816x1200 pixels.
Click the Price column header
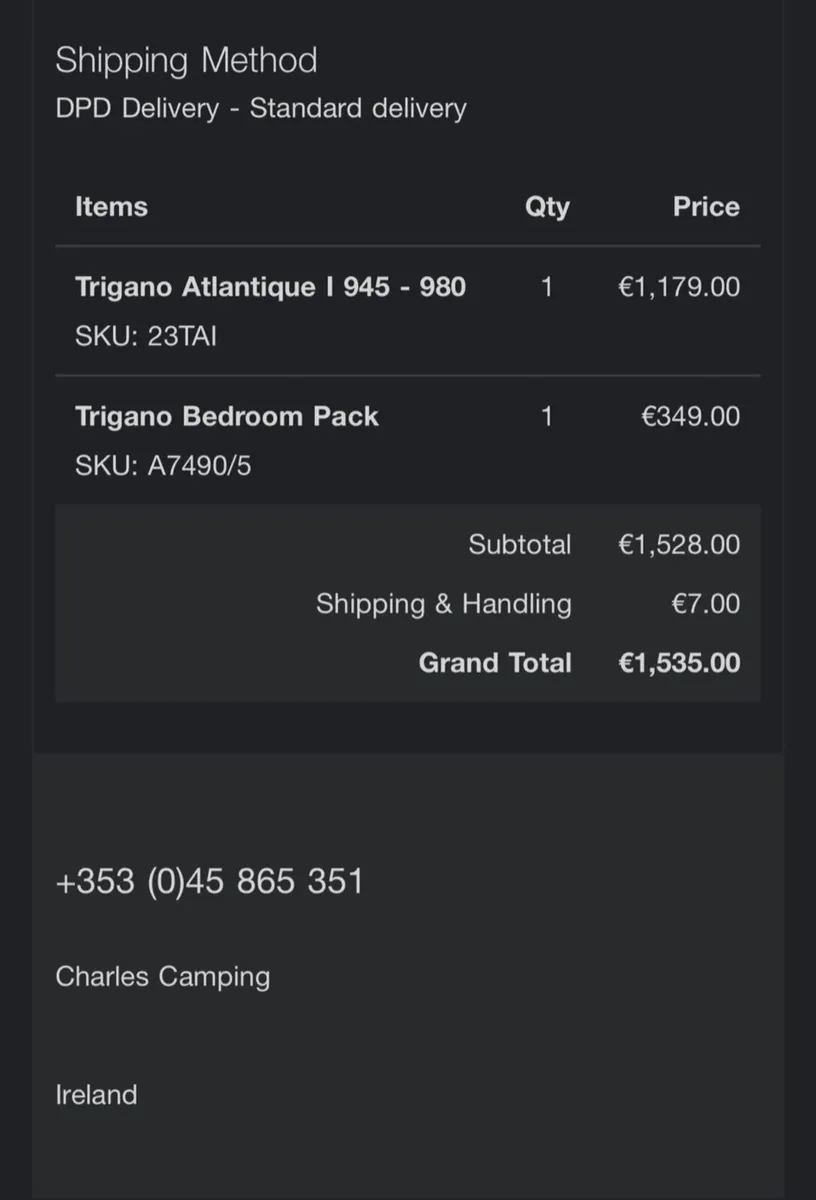706,207
